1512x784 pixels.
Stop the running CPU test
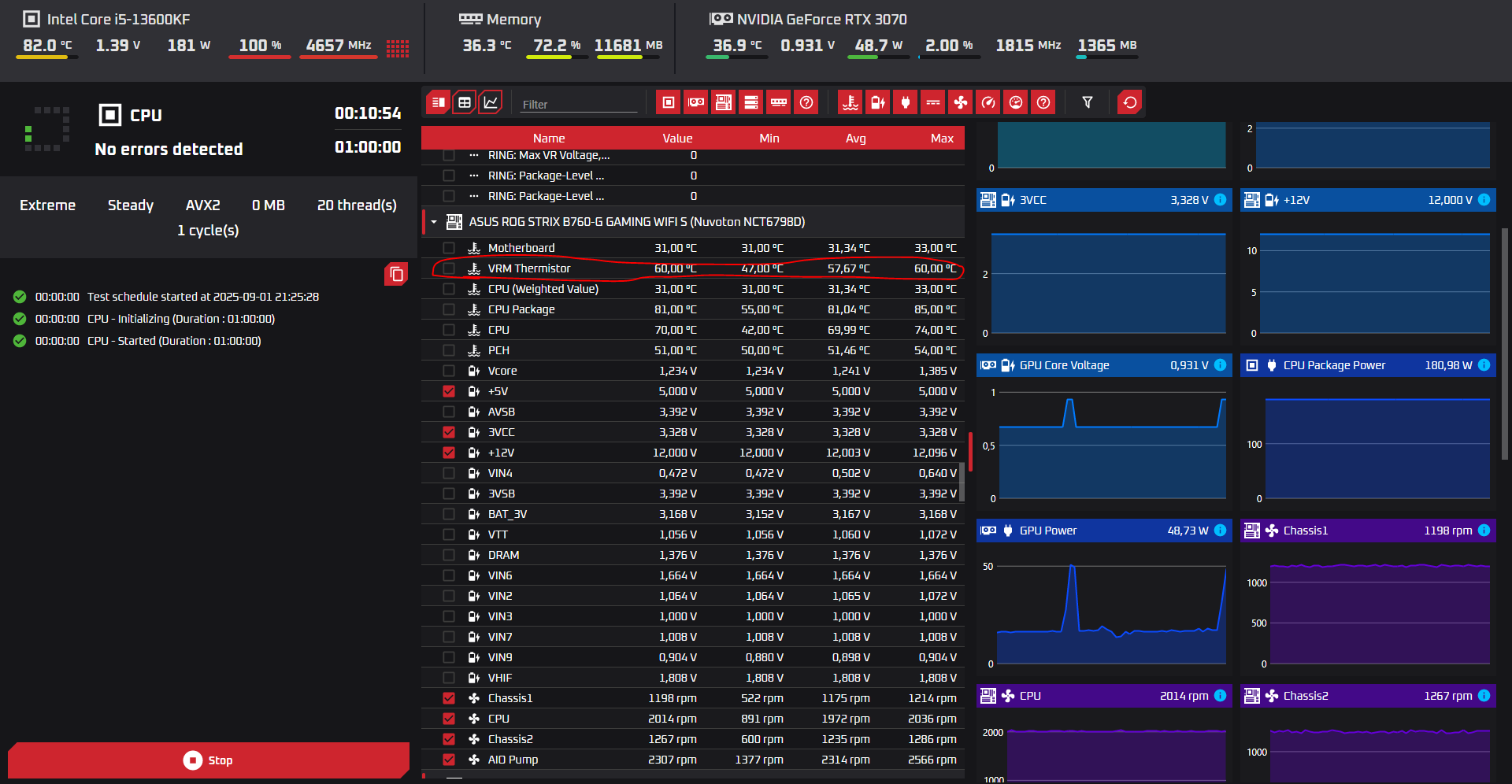pyautogui.click(x=209, y=760)
